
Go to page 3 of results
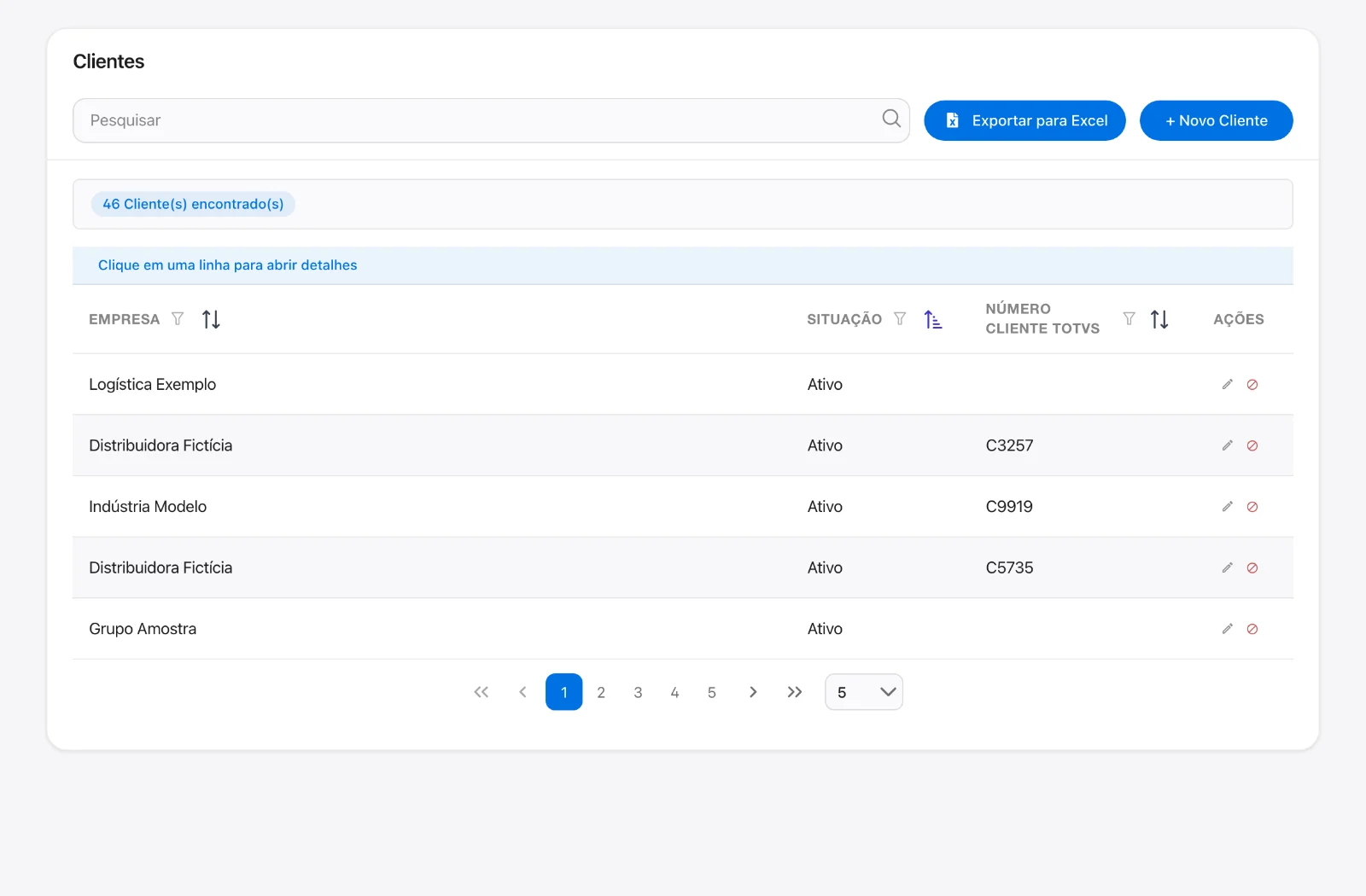[x=638, y=692]
